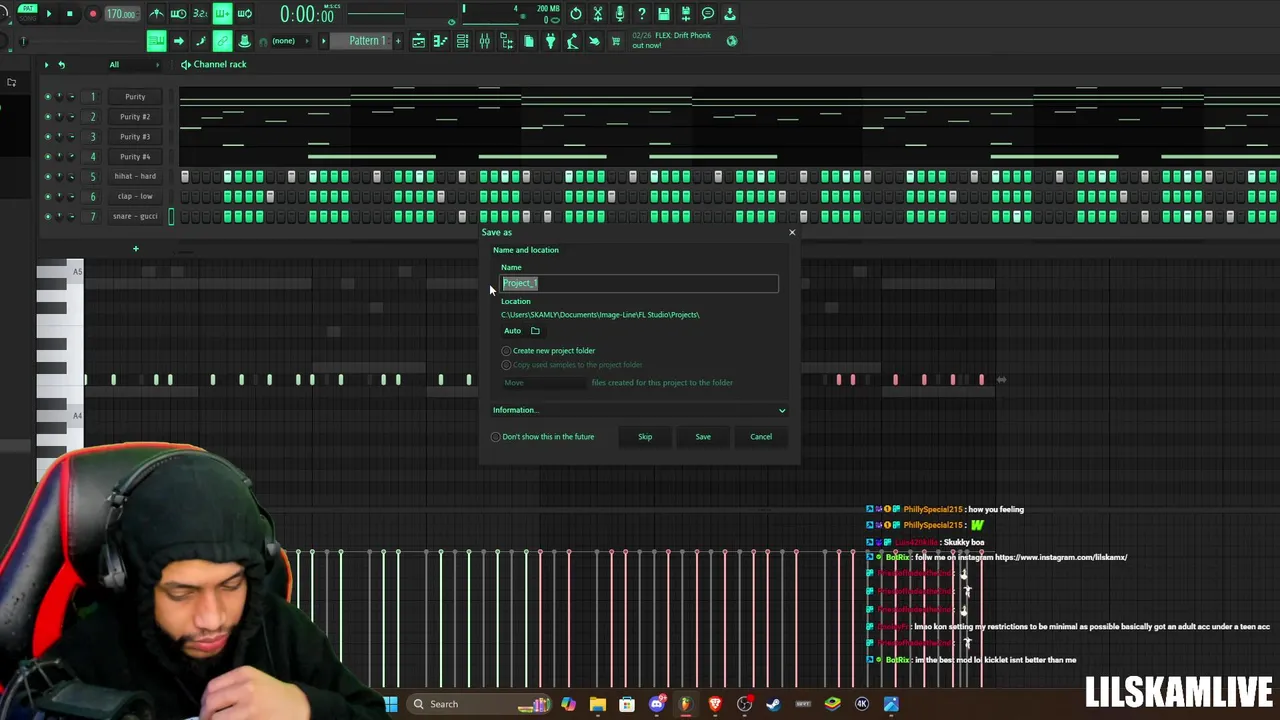Open Steam from the taskbar
The image size is (1280, 720).
[773, 704]
